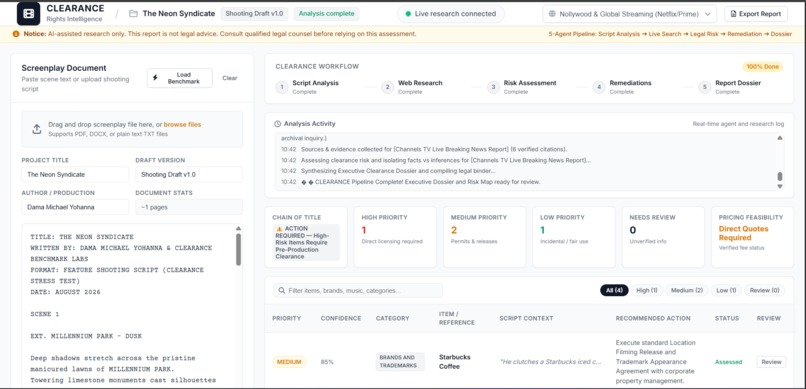This screenshot has height=389, width=806.
Task: Click the lightning bolt icon on Load Benchmark
Action: click(x=155, y=78)
